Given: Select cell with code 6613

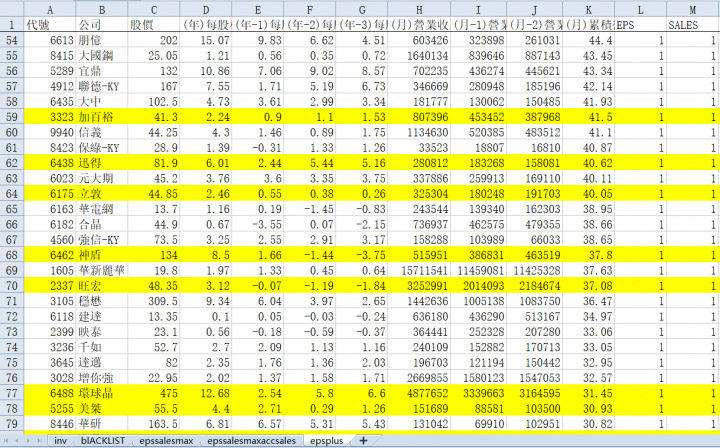Looking at the screenshot, I should 50,40.
